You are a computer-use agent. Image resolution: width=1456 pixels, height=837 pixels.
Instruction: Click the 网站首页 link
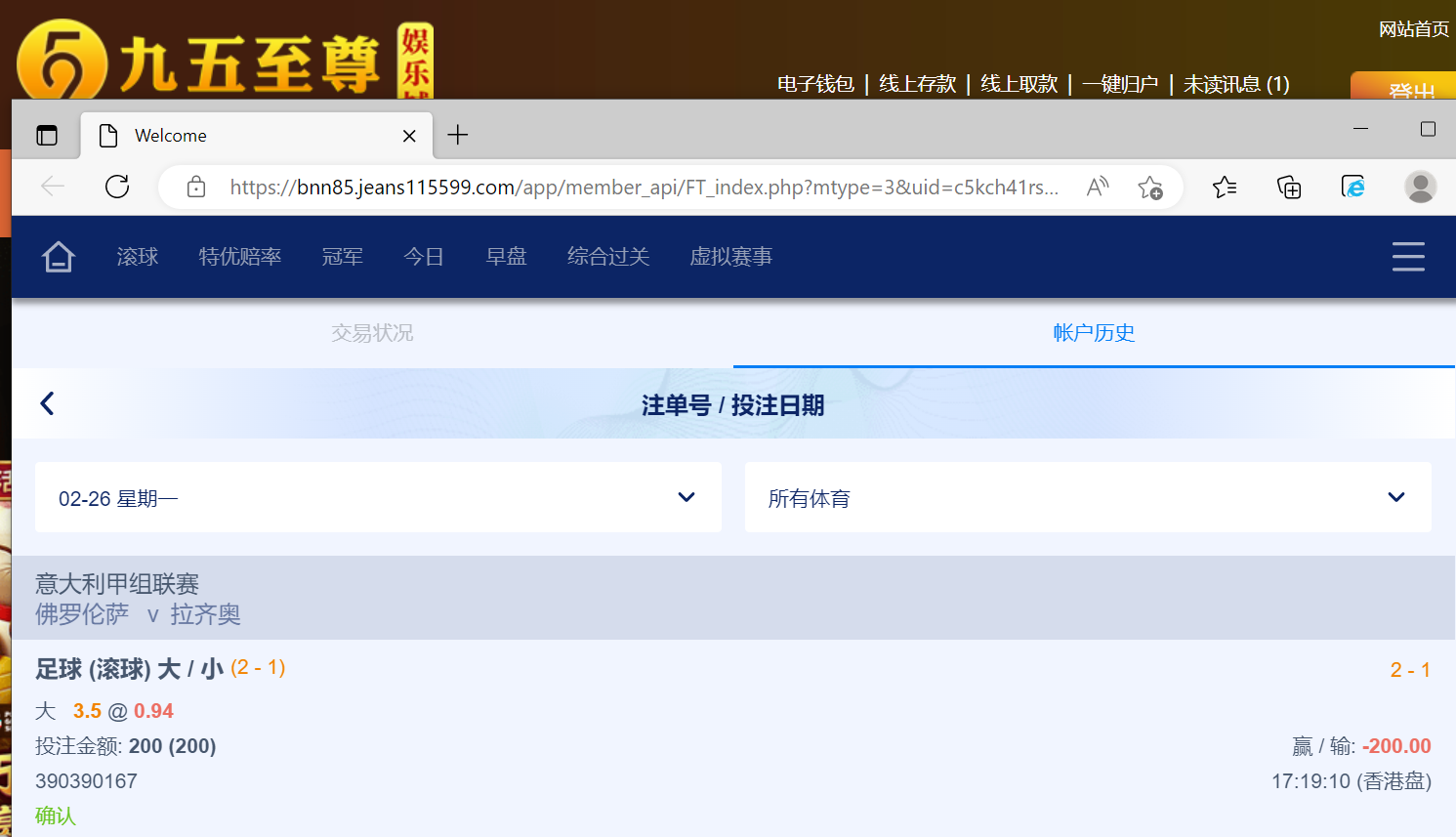(x=1413, y=29)
